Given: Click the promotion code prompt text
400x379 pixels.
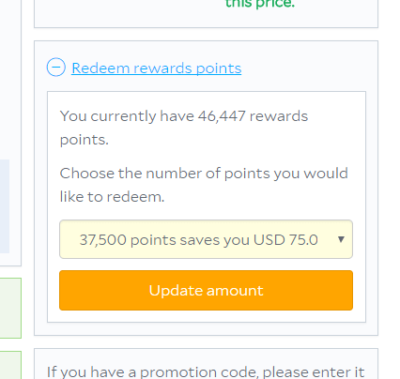Looking at the screenshot, I should [x=206, y=372].
